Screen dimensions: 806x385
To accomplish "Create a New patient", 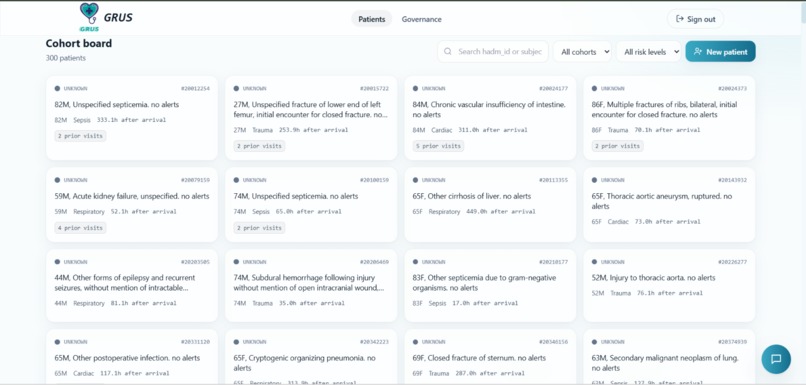I will (x=720, y=51).
